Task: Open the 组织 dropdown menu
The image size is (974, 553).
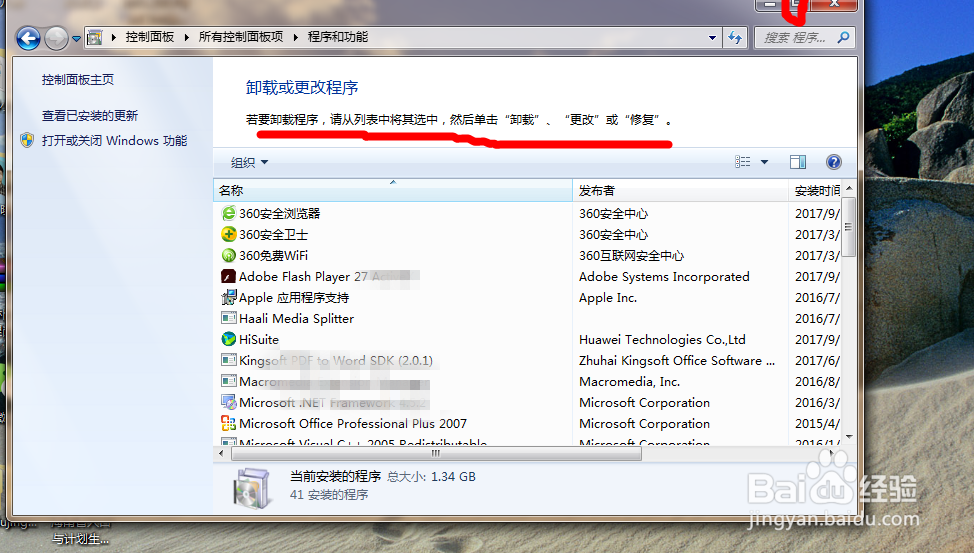Action: tap(249, 162)
